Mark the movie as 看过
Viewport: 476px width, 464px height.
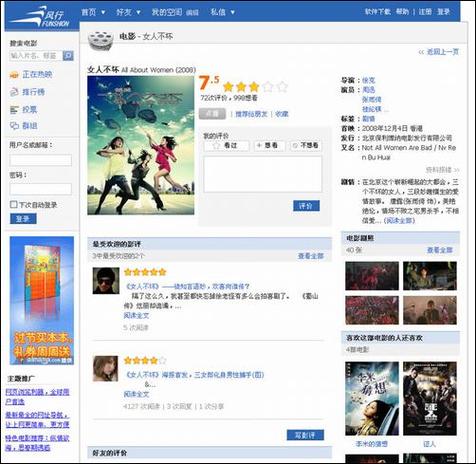(x=226, y=145)
